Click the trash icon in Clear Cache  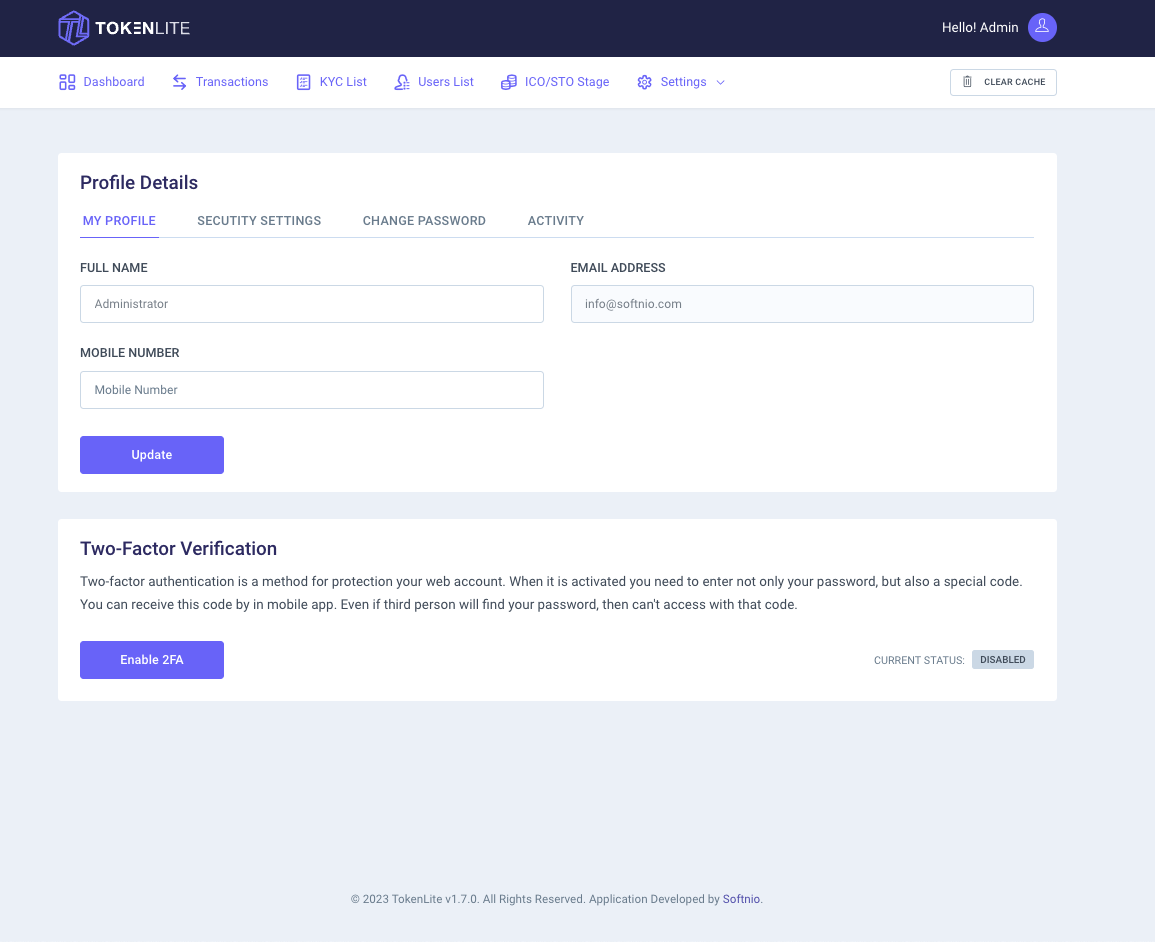pos(967,82)
